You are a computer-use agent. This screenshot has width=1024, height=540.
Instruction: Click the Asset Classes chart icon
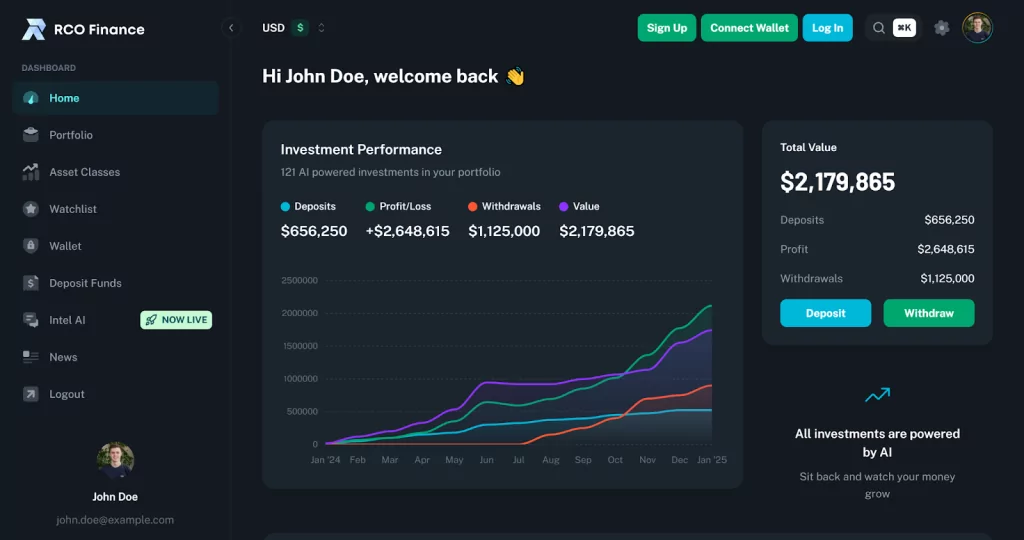click(x=31, y=172)
